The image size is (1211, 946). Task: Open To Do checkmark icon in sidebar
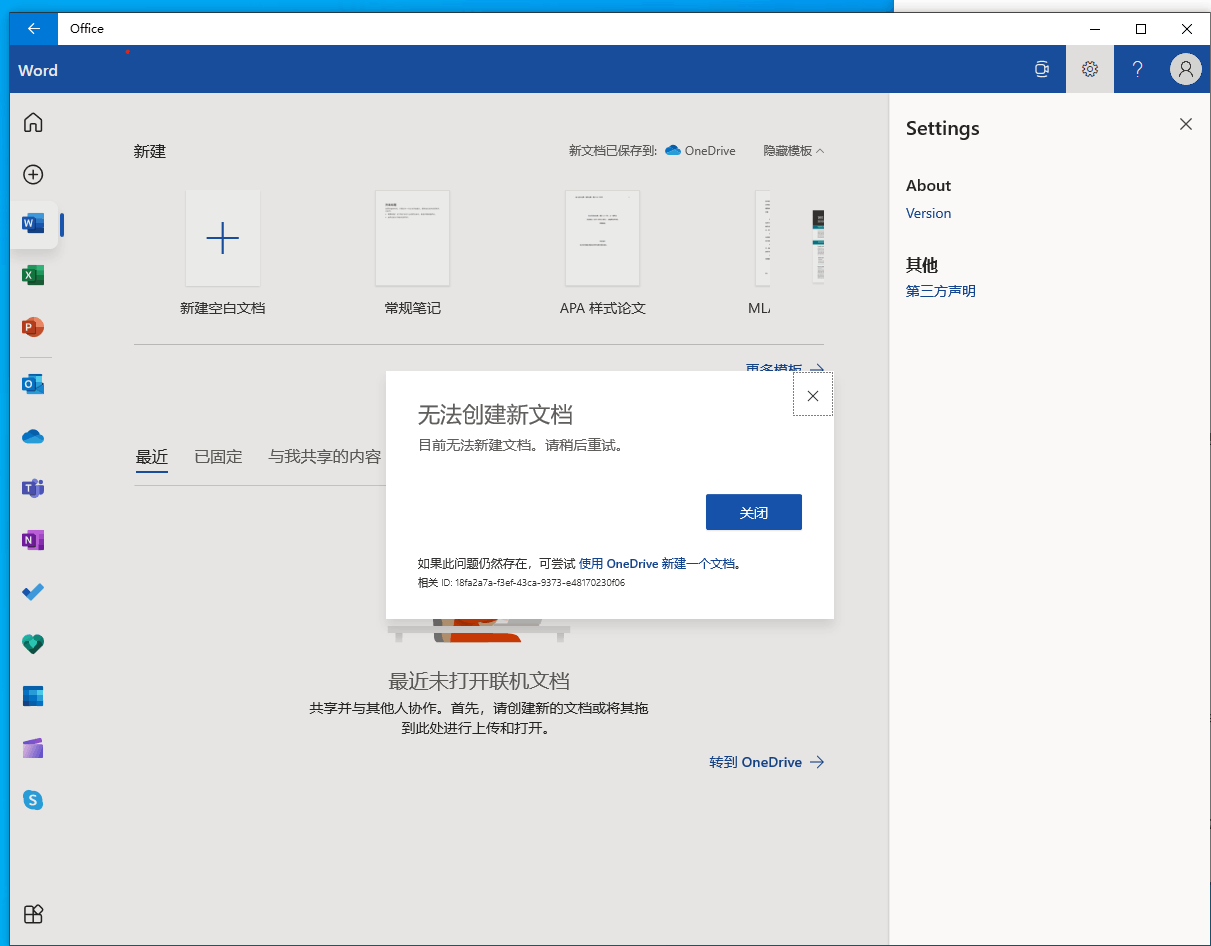pyautogui.click(x=33, y=593)
